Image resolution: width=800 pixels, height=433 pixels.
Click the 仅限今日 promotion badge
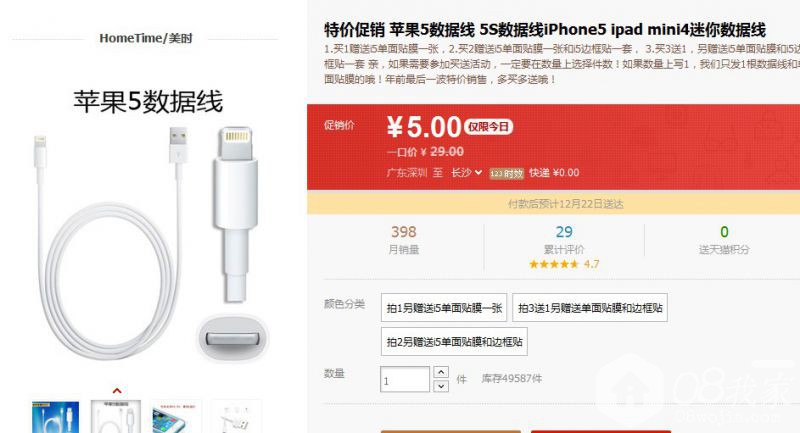coord(488,127)
